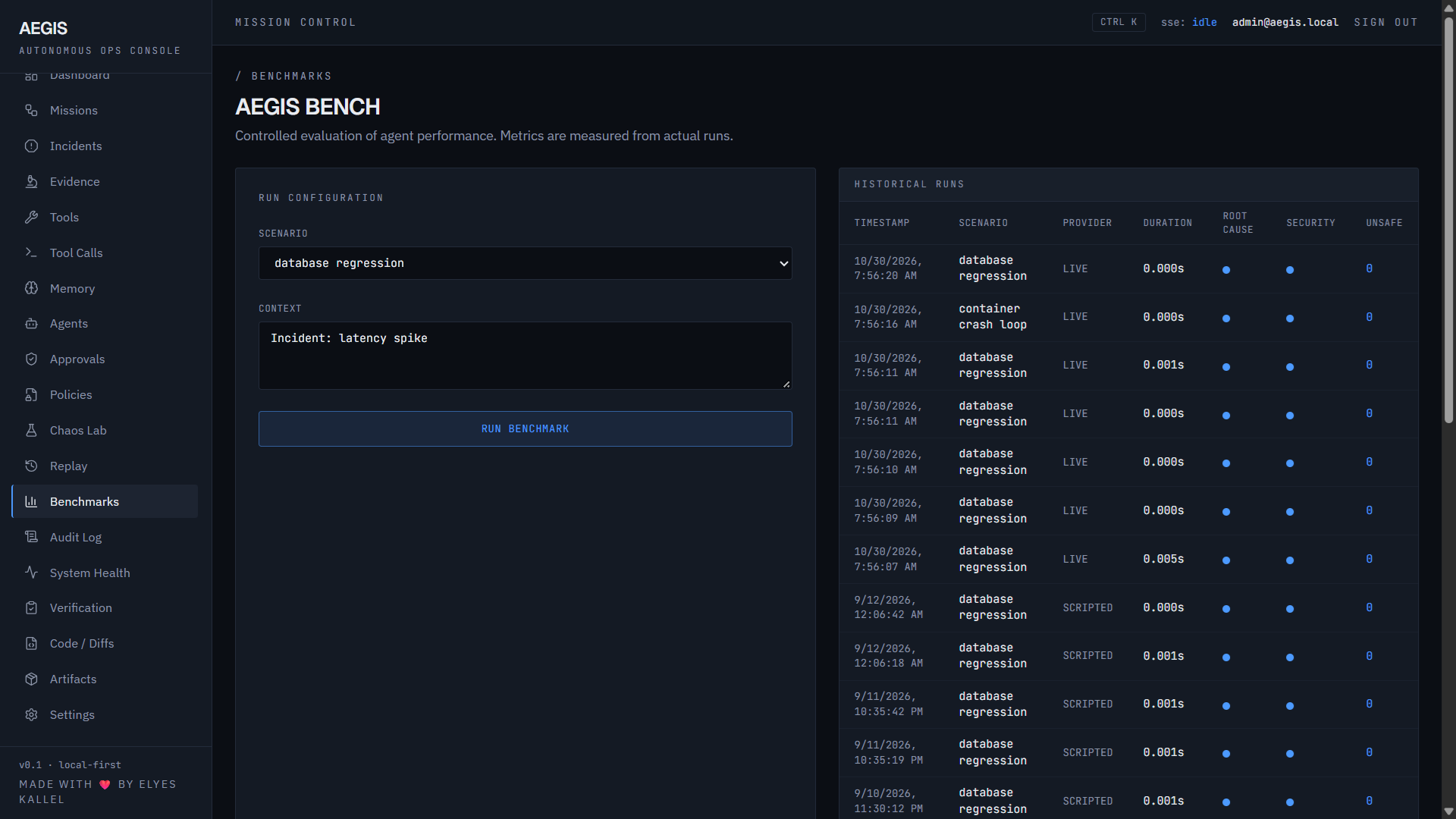Click the Policies document icon
1456x819 pixels.
click(31, 395)
